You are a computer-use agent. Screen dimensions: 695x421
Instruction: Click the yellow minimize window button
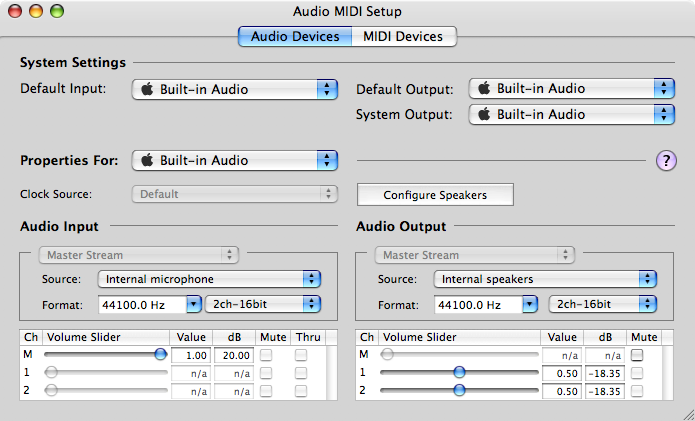click(37, 12)
